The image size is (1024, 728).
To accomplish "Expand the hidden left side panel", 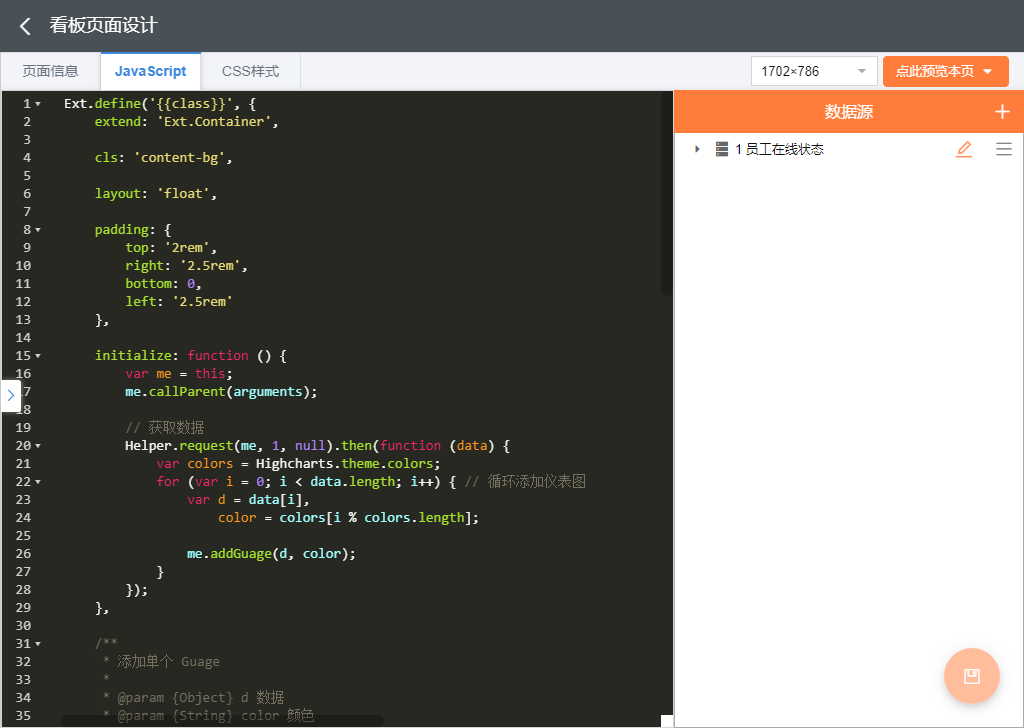I will coord(10,395).
